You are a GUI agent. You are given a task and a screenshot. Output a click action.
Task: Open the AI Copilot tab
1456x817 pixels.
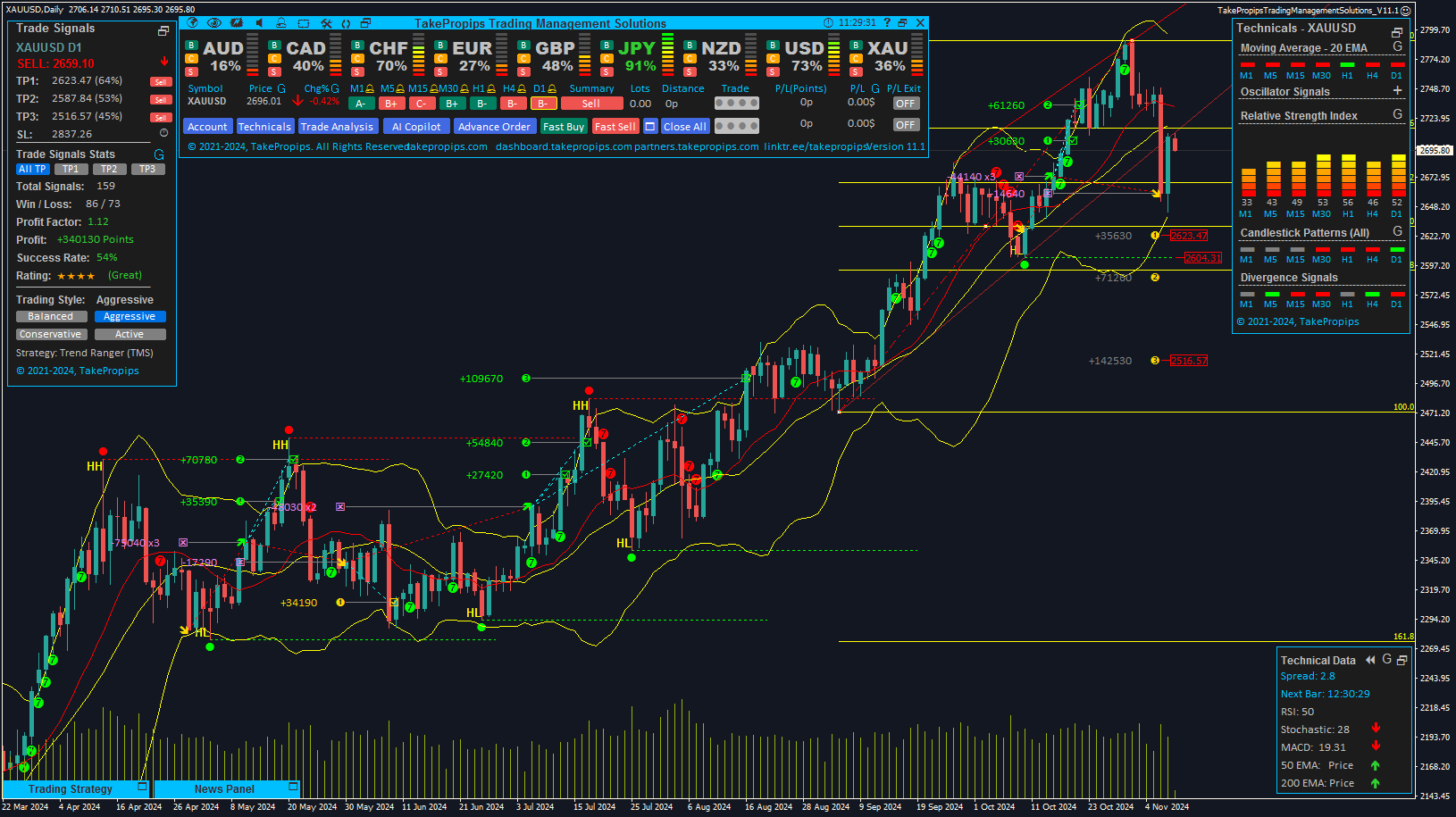click(x=416, y=127)
